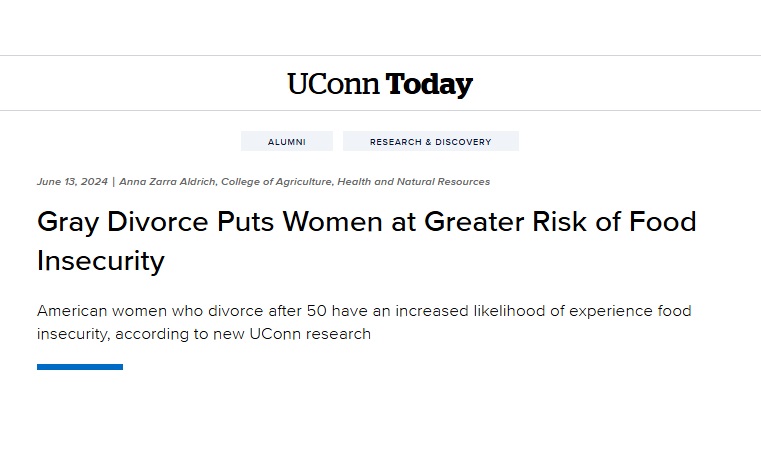
Task: Click the bold word Today in masthead
Action: 429,85
